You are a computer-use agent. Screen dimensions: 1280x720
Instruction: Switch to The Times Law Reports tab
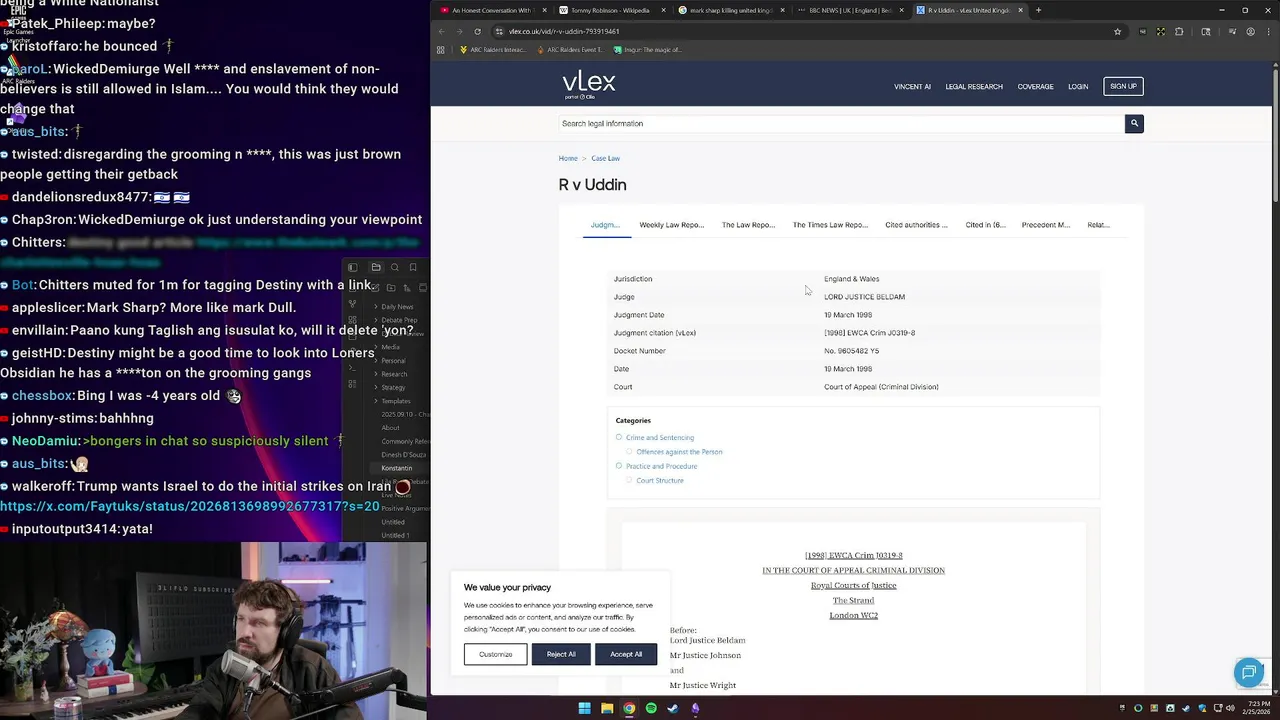coord(830,225)
